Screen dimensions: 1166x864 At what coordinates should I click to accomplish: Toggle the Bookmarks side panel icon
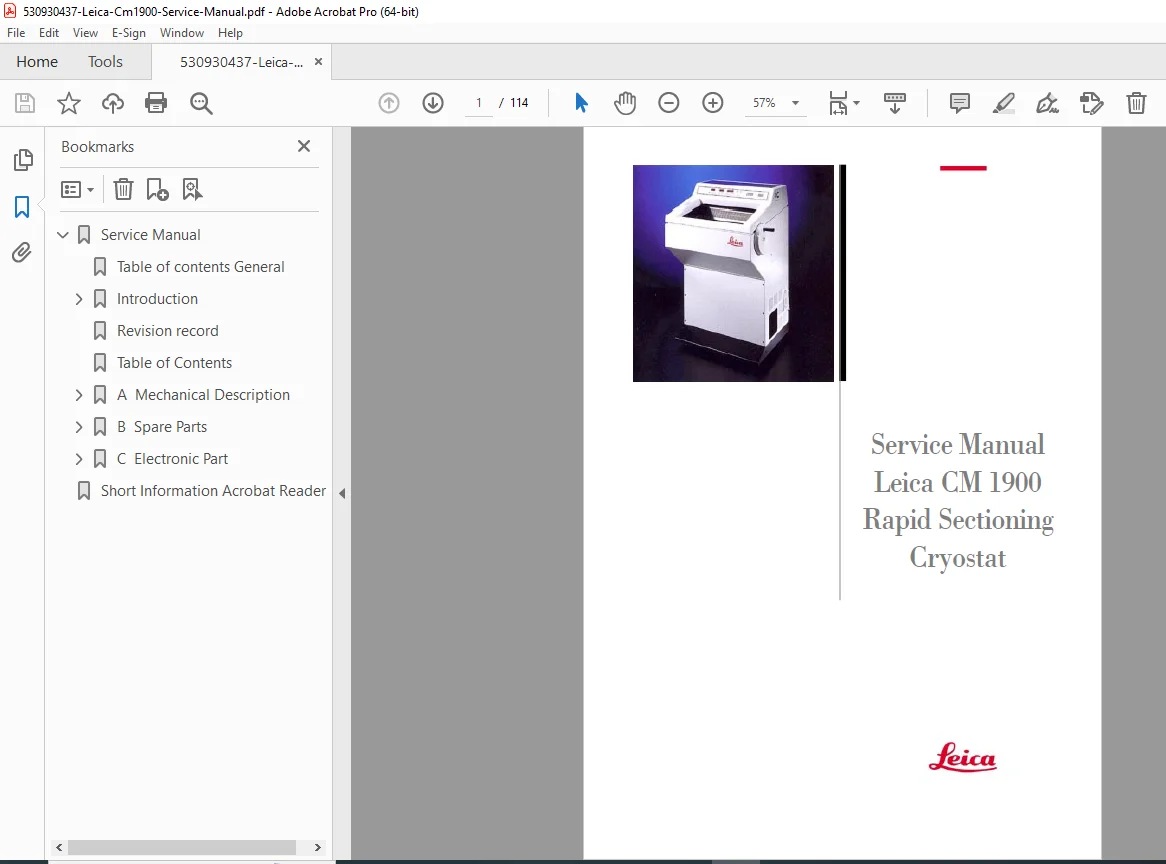tap(22, 207)
